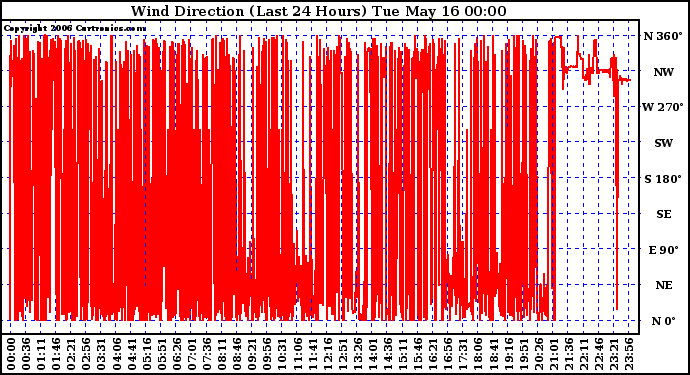Viewport: 690px width, 375px height.
Task: Click the 21:01 time label
Action: pos(554,354)
